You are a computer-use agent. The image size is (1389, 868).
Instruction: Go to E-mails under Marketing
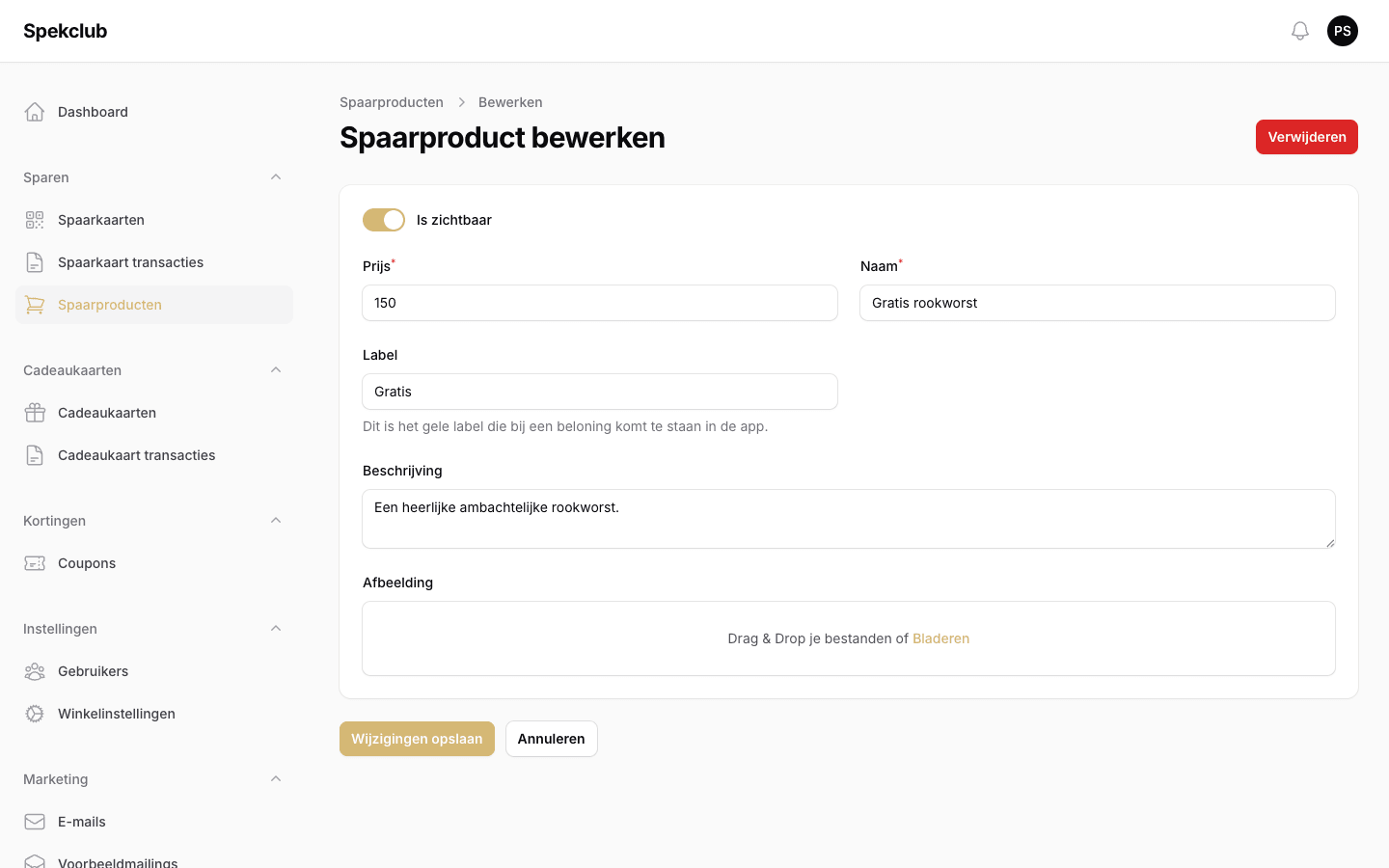click(154, 822)
